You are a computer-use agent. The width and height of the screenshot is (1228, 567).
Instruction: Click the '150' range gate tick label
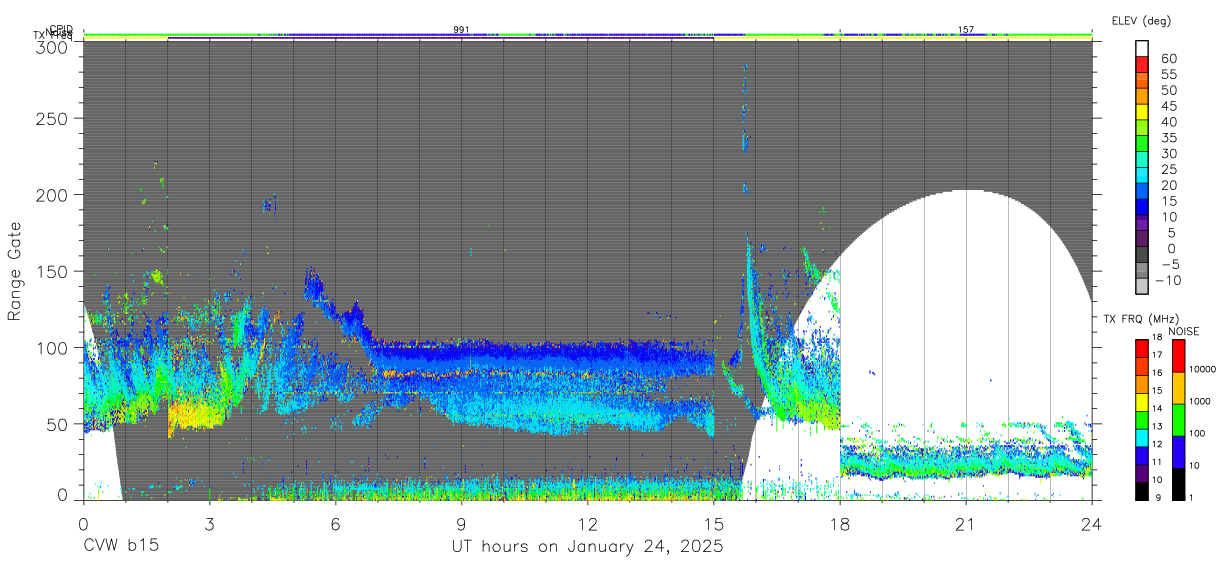[x=52, y=271]
